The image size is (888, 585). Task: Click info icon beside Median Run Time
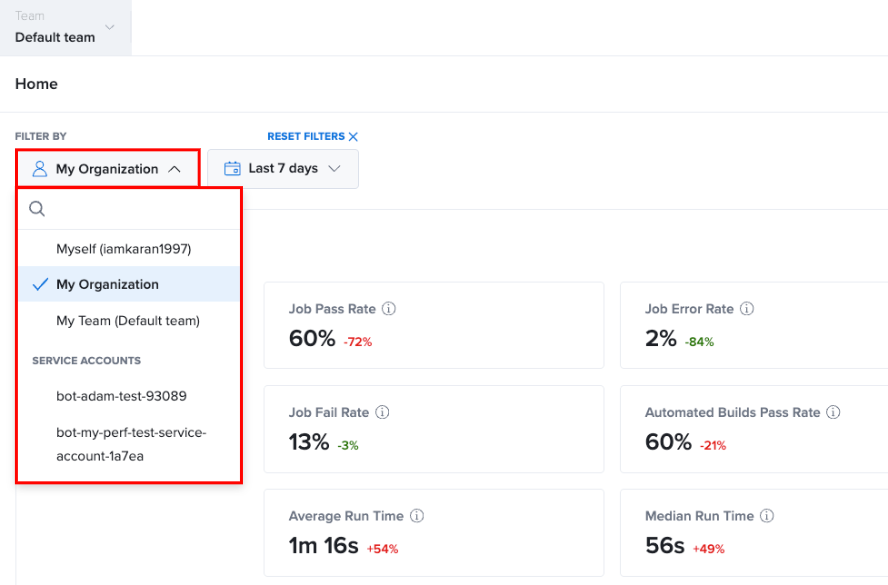[x=767, y=516]
